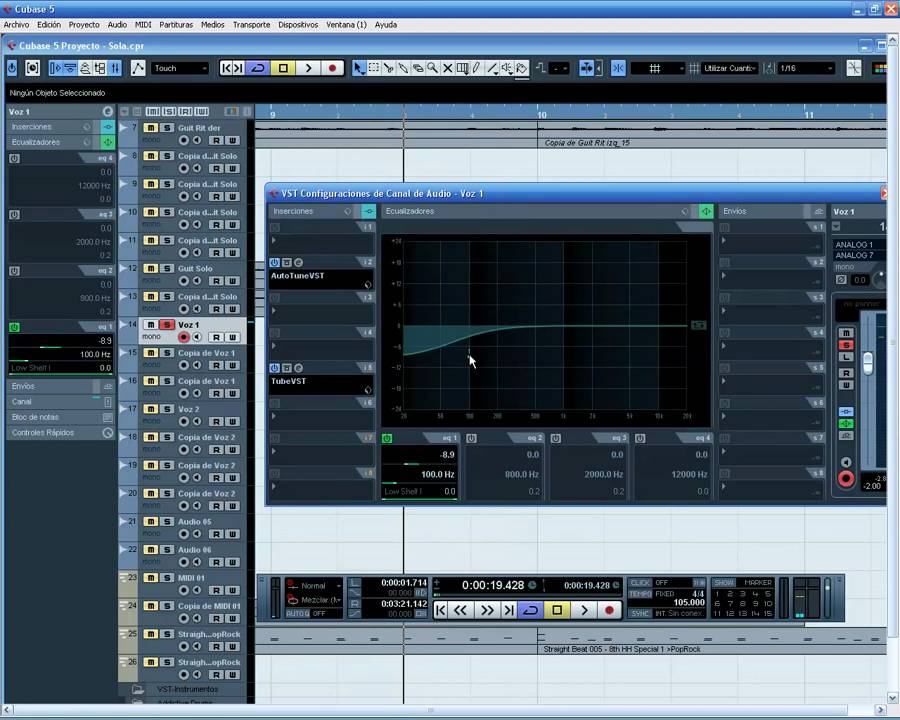Select the Erase tool

tap(418, 68)
